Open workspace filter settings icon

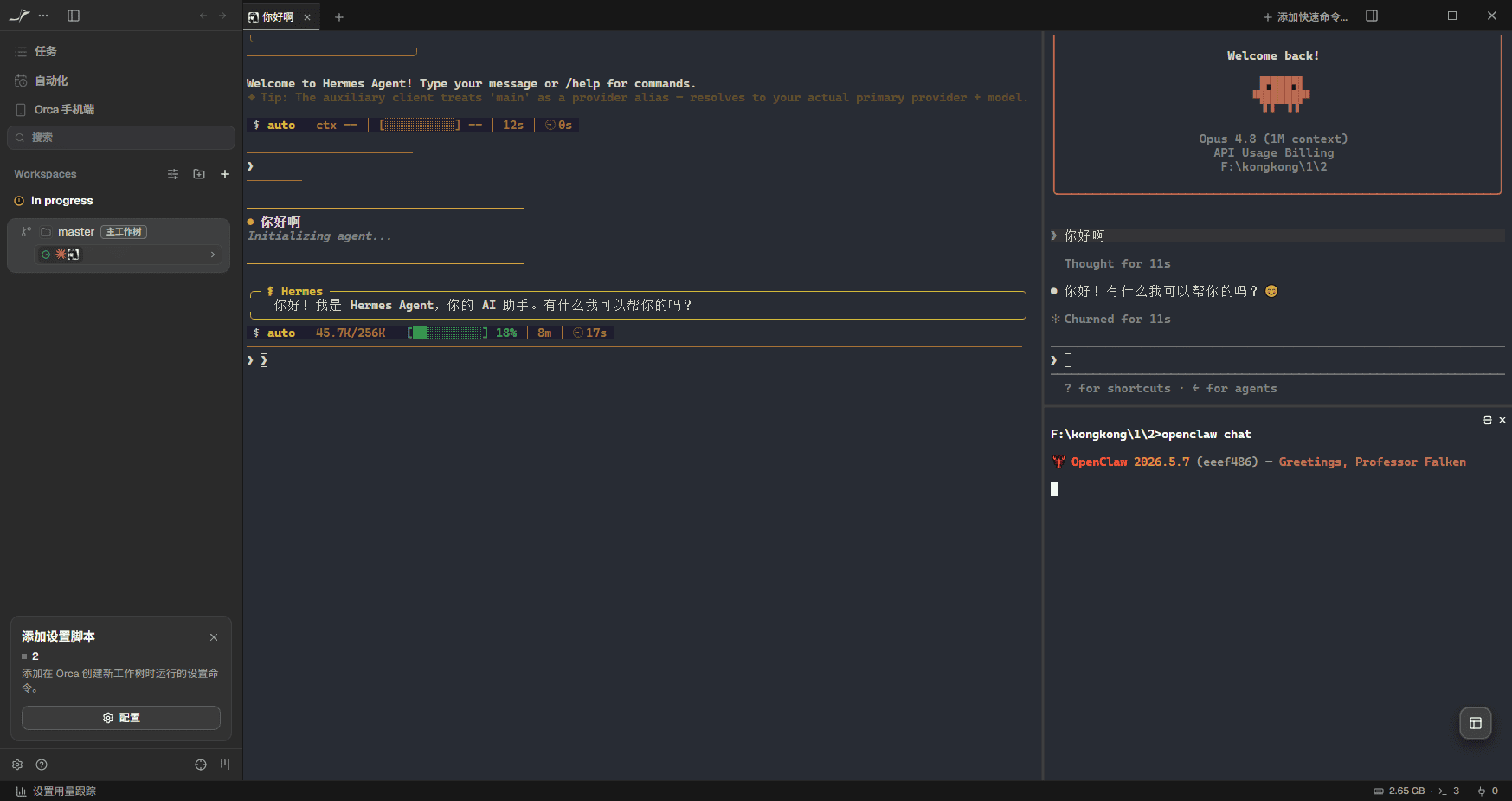pos(173,174)
